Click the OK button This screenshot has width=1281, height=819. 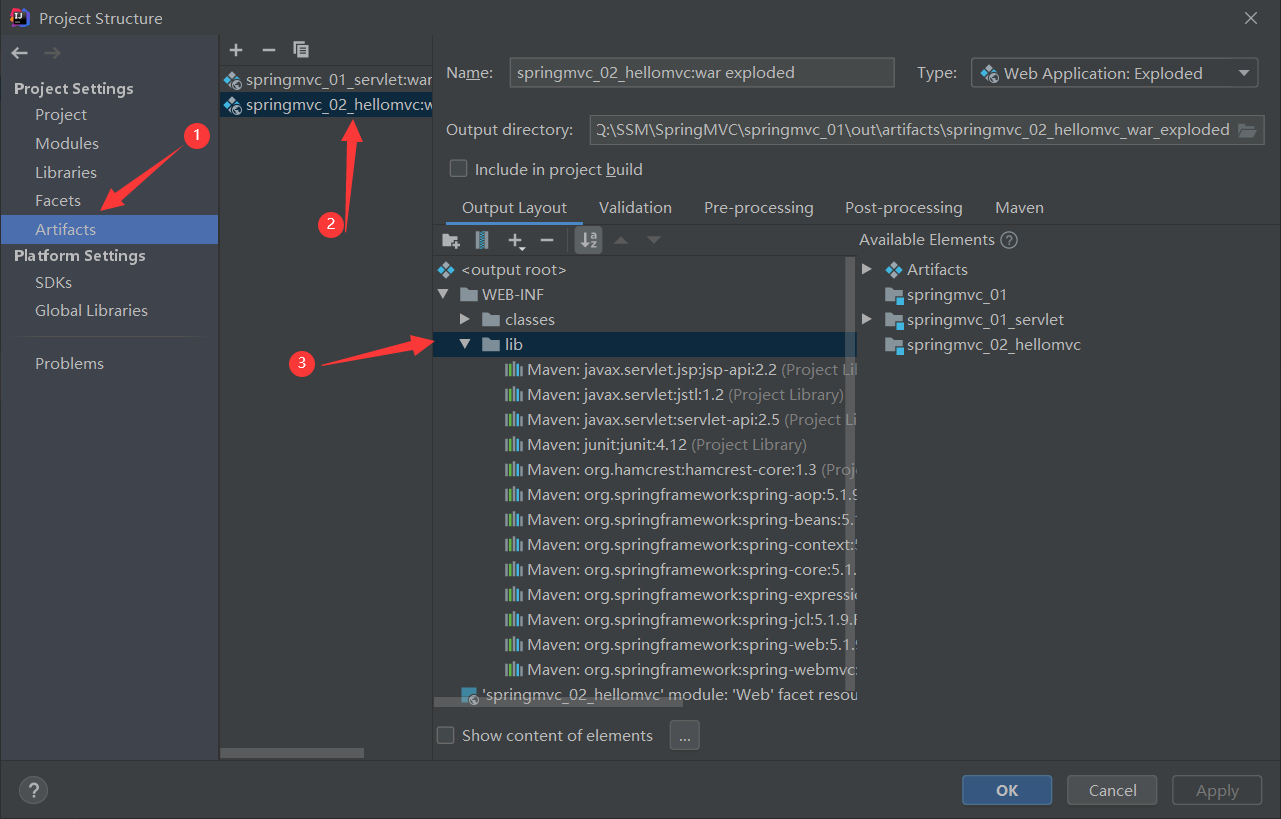[x=1007, y=790]
